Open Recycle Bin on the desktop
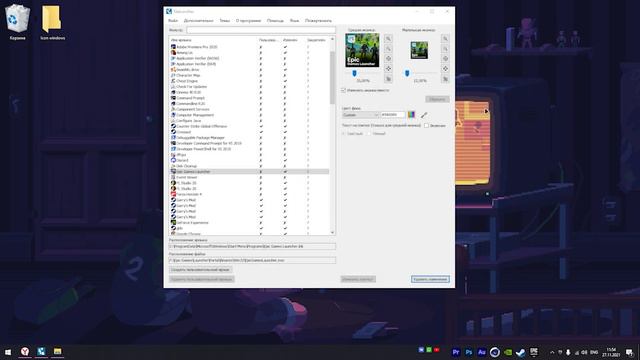Screen dimensions: 640x360 [17, 22]
